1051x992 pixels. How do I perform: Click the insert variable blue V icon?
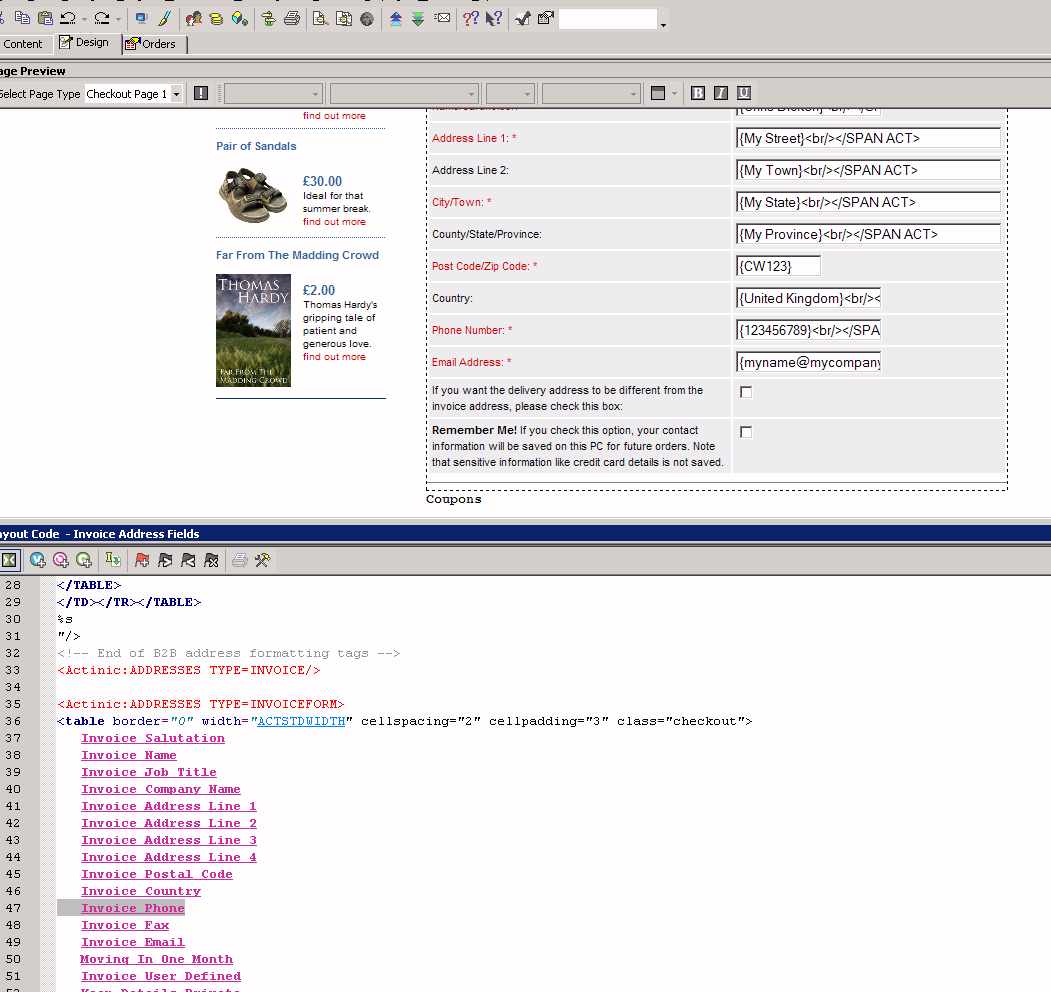[38, 560]
